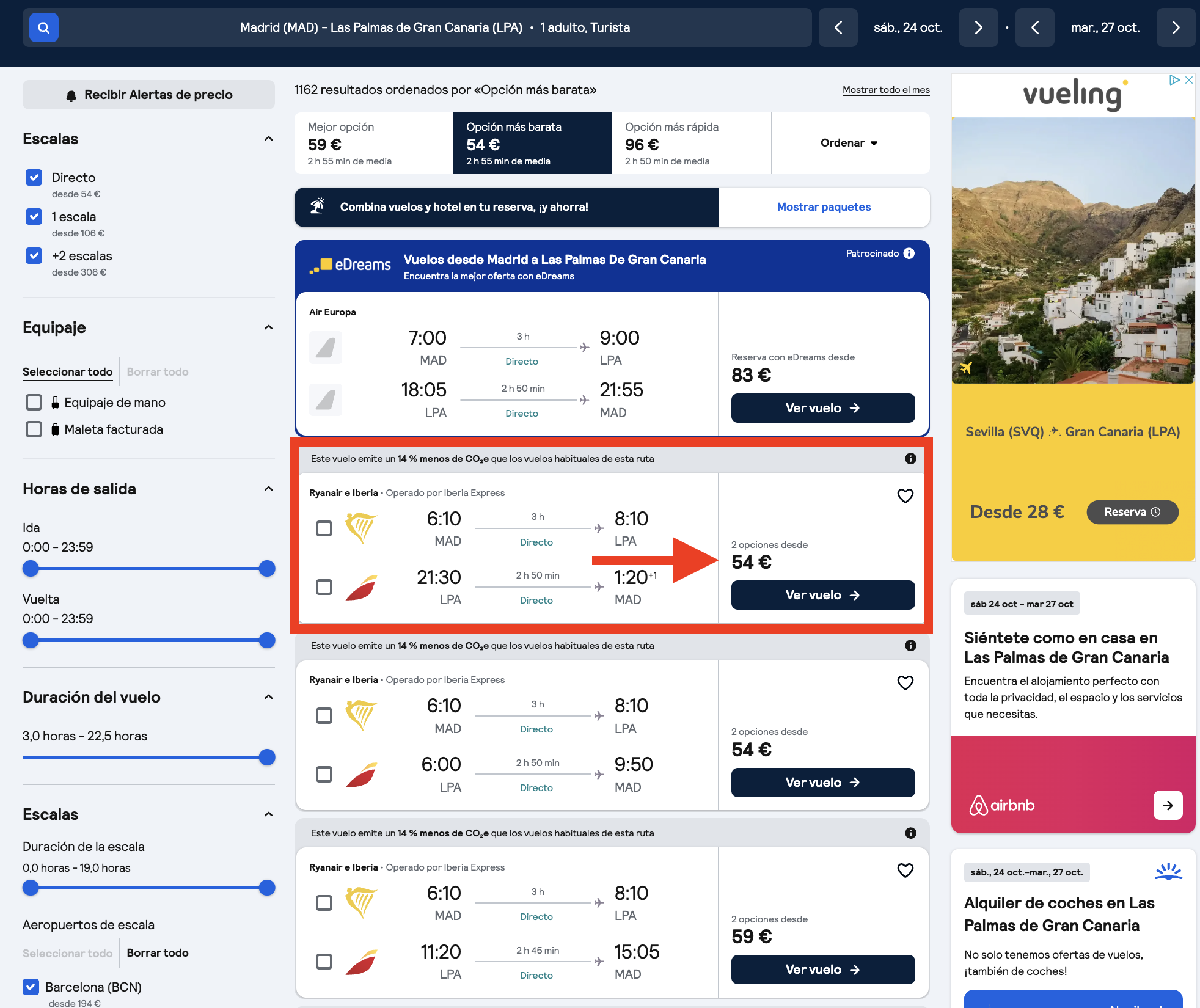
Task: Click the Airbnb logo
Action: (x=1002, y=805)
